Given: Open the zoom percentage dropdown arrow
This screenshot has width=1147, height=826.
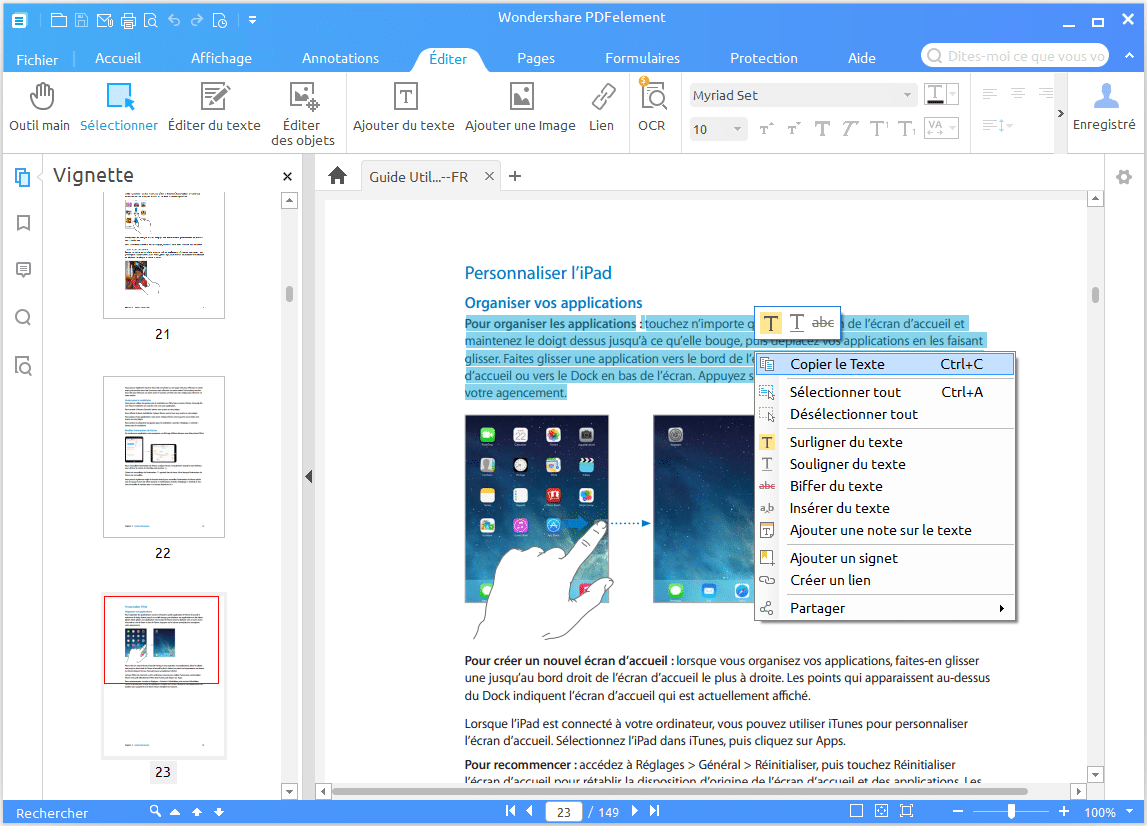Looking at the screenshot, I should pos(1129,811).
